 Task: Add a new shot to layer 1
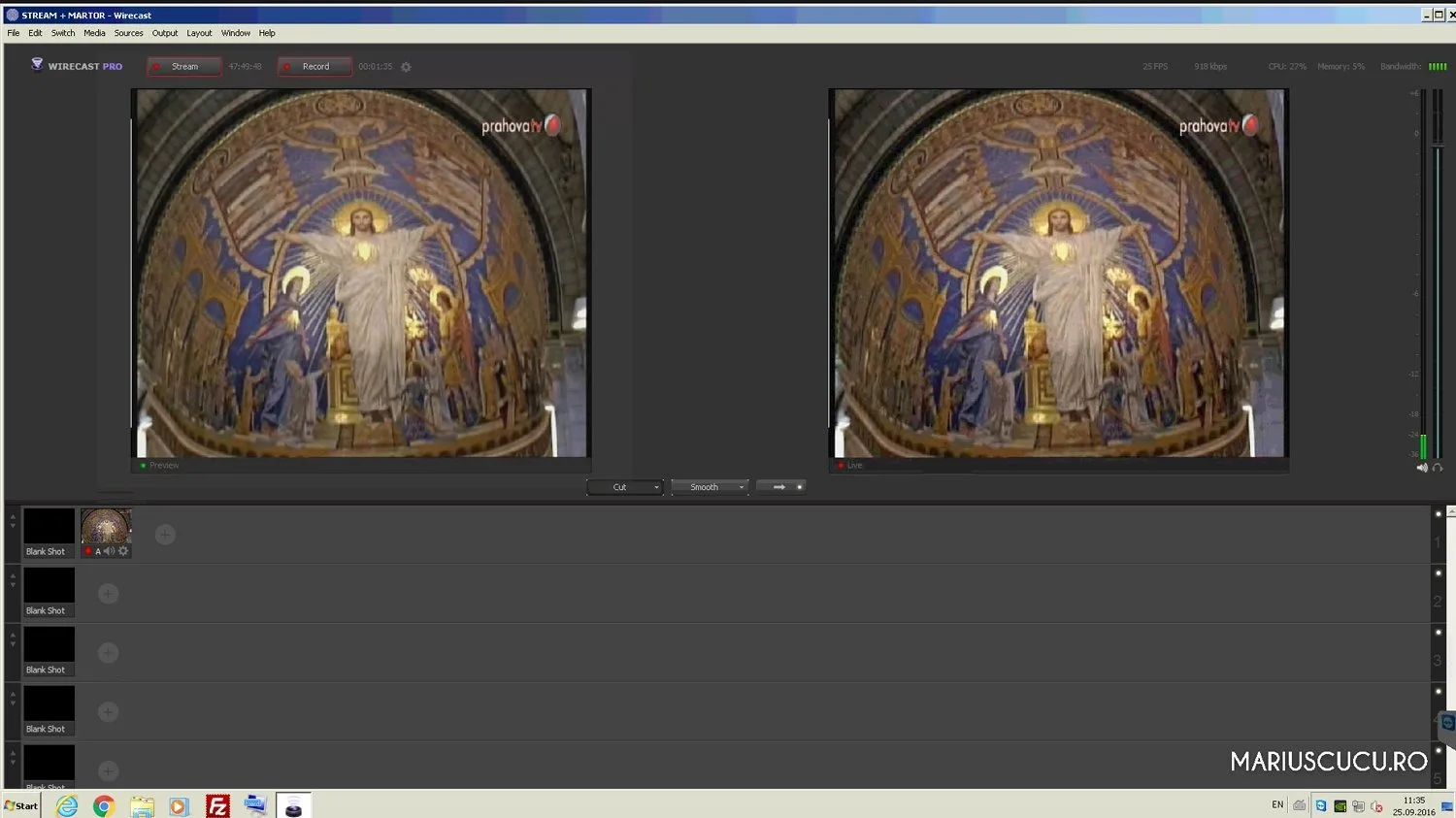165,535
